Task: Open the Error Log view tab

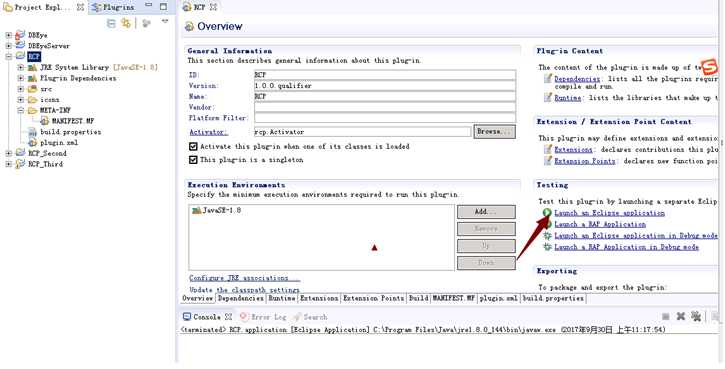Action: coord(263,317)
